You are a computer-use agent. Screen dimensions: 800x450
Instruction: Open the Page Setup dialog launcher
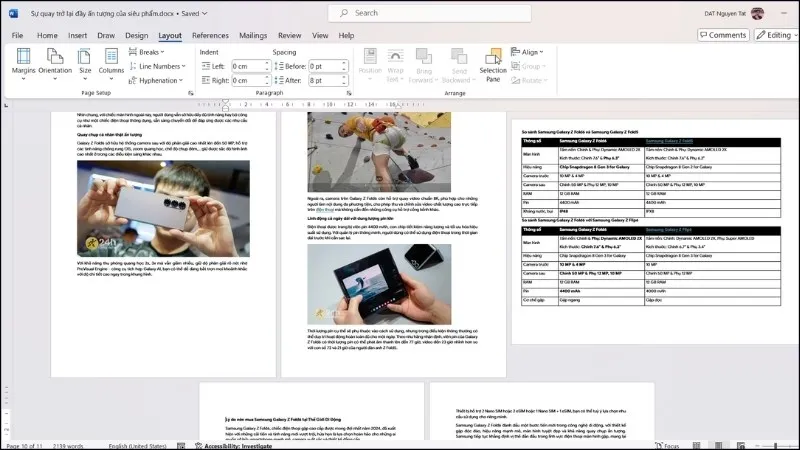click(x=190, y=93)
